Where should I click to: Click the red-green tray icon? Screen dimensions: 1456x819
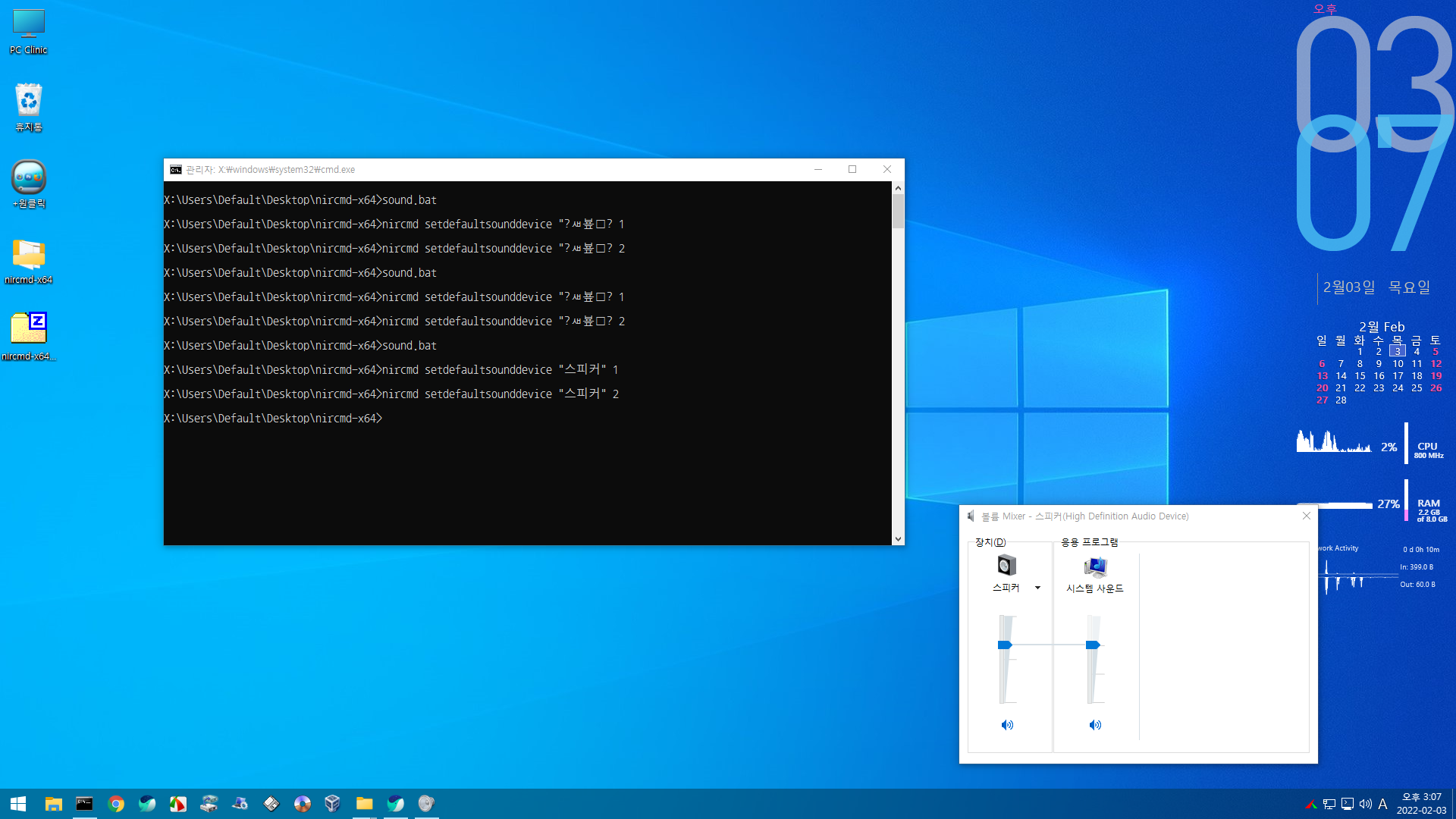coord(1311,804)
